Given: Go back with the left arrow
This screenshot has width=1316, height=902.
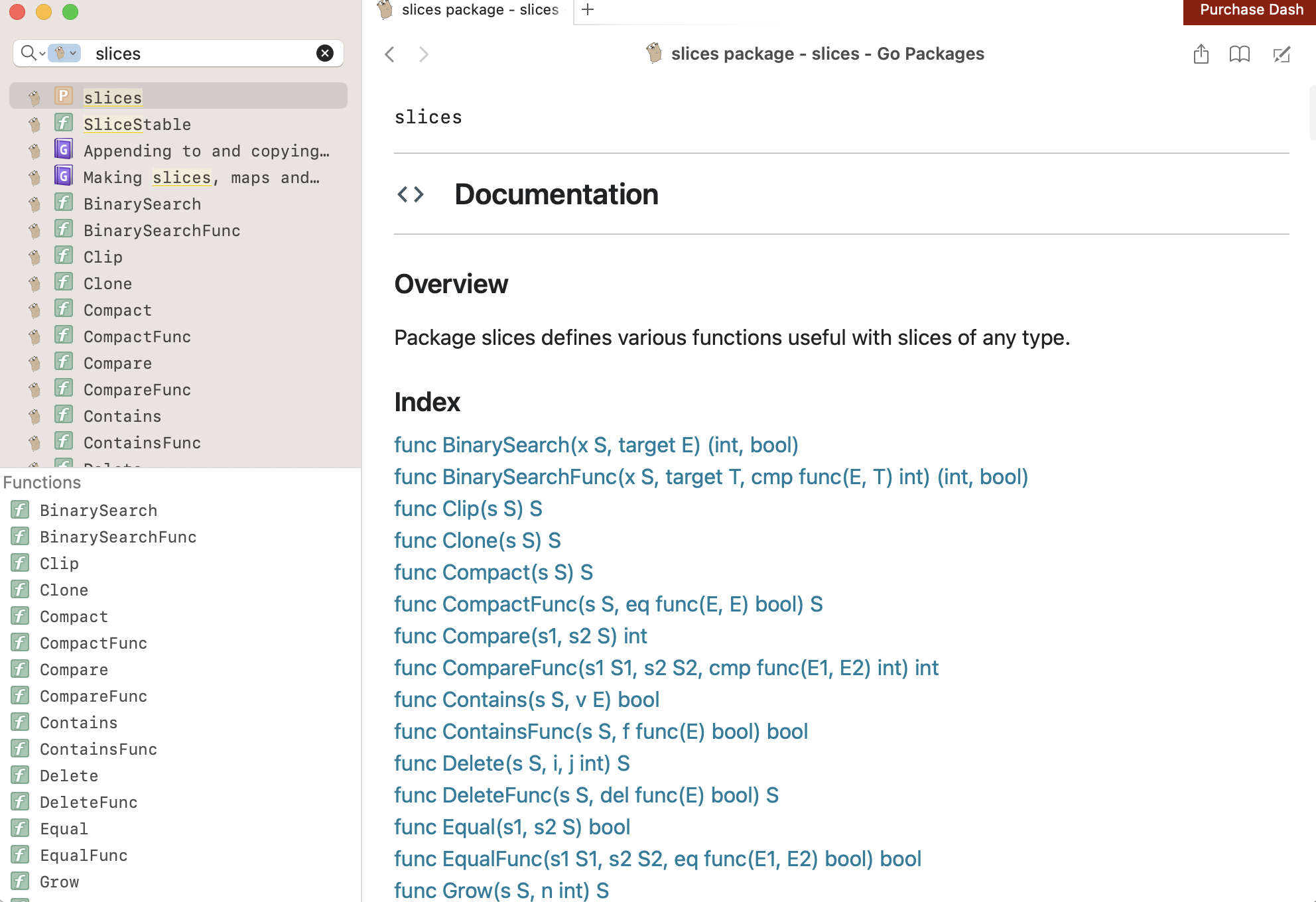Looking at the screenshot, I should [390, 54].
